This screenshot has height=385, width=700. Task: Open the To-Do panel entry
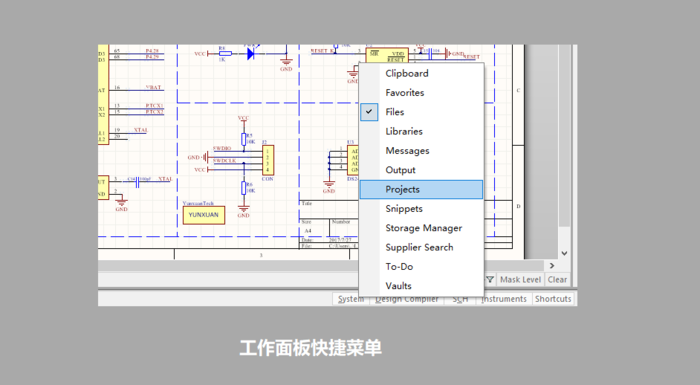click(421, 267)
